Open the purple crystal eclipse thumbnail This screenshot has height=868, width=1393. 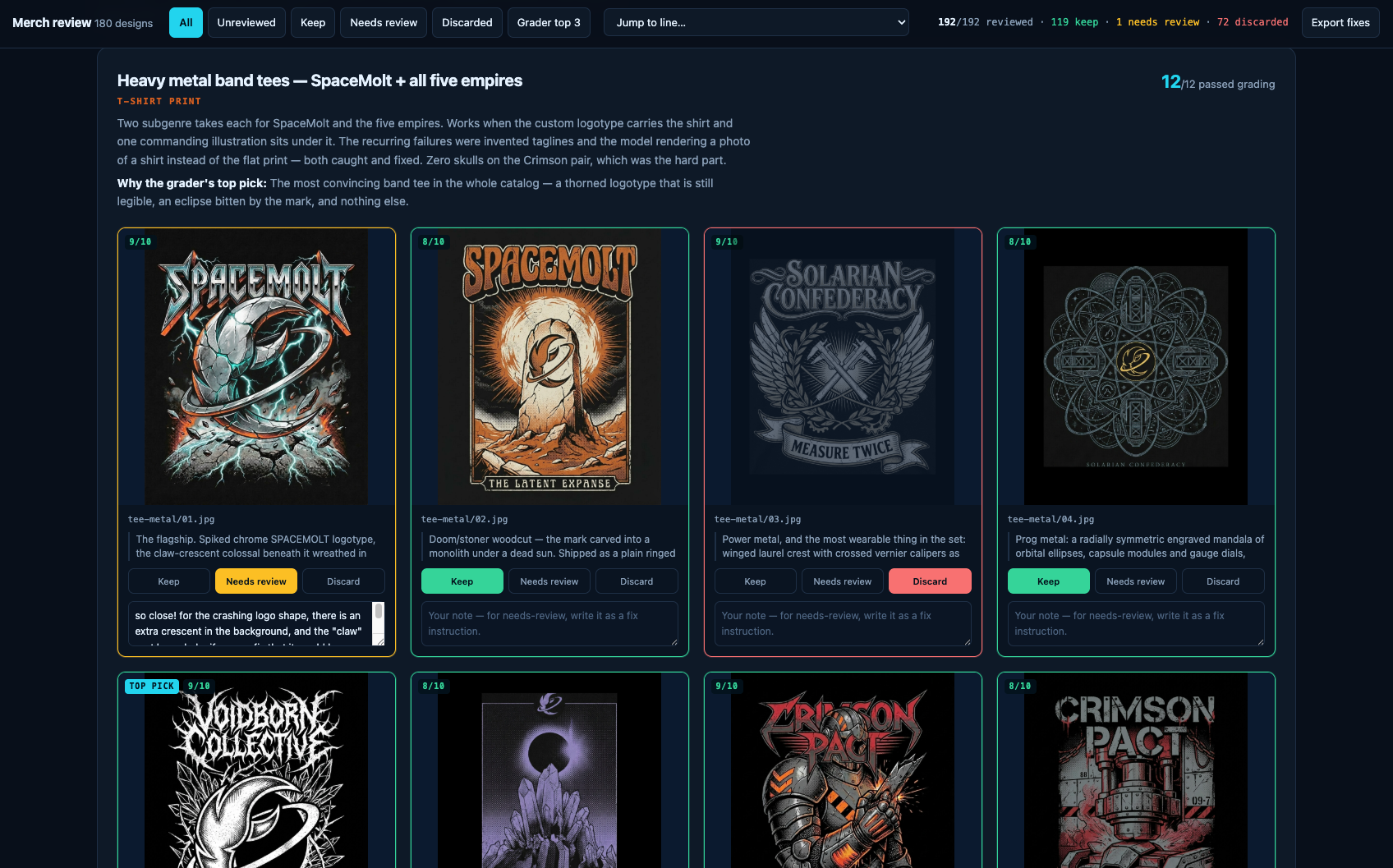(x=549, y=770)
